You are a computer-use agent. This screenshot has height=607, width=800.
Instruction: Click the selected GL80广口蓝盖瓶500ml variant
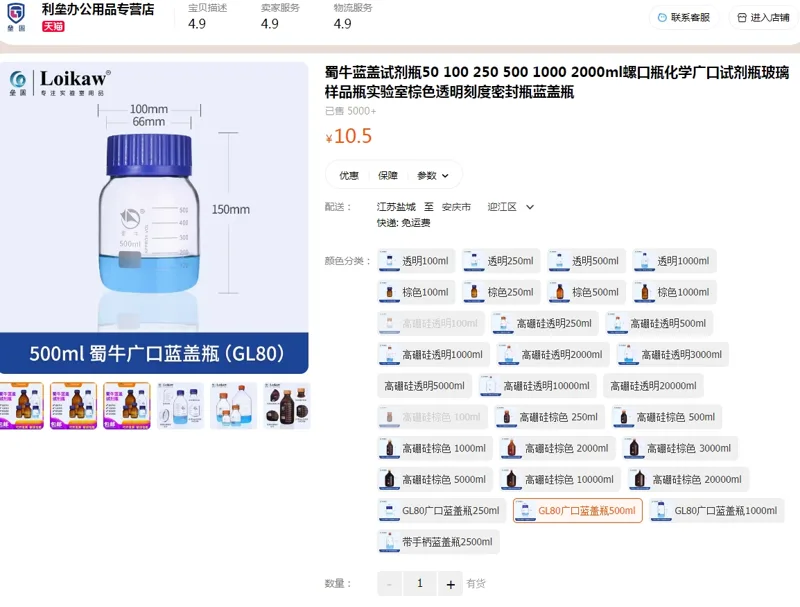point(578,511)
